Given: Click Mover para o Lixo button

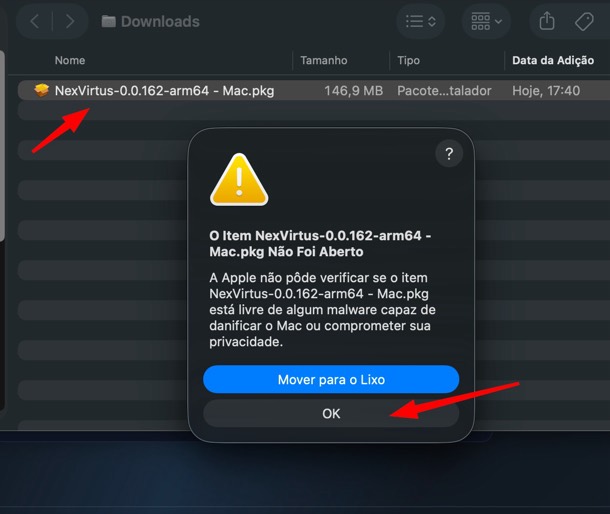Looking at the screenshot, I should tap(331, 379).
